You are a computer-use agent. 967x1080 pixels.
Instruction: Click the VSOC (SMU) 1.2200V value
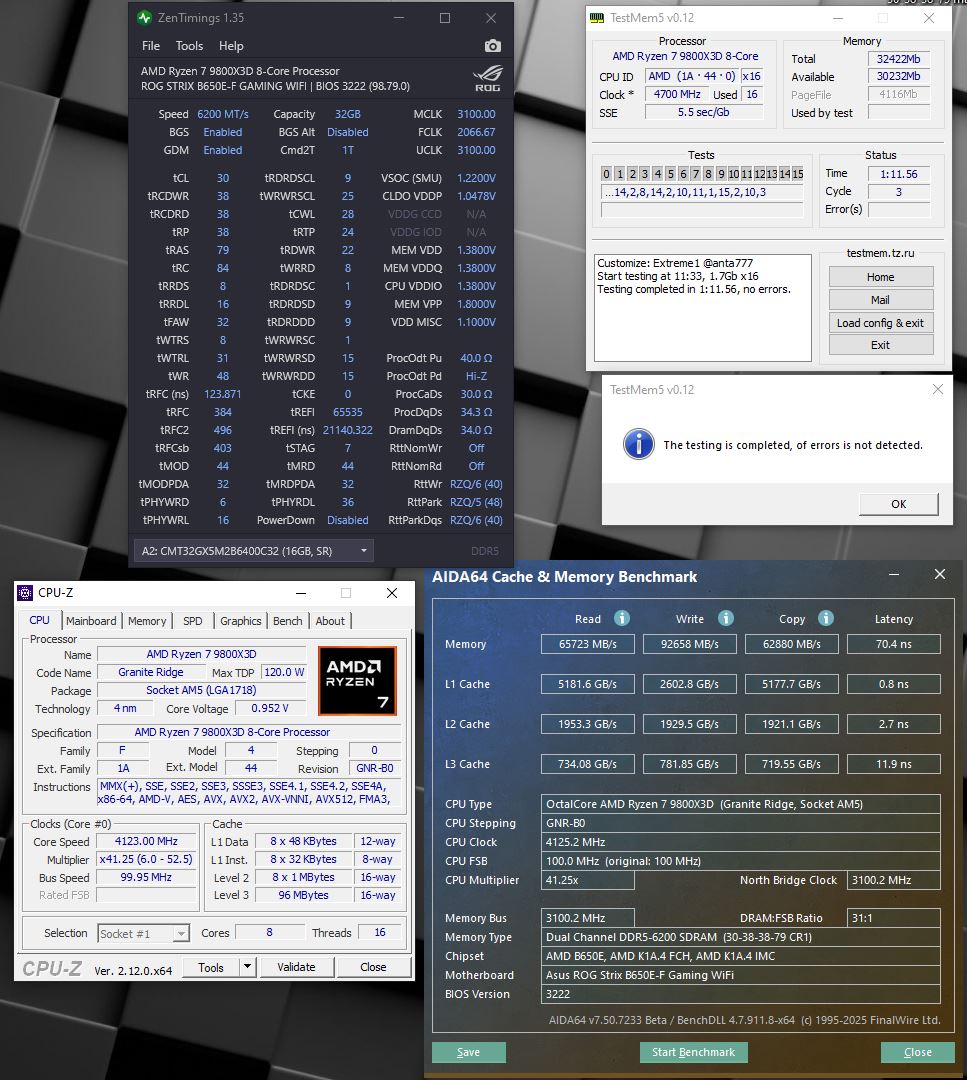[x=476, y=178]
